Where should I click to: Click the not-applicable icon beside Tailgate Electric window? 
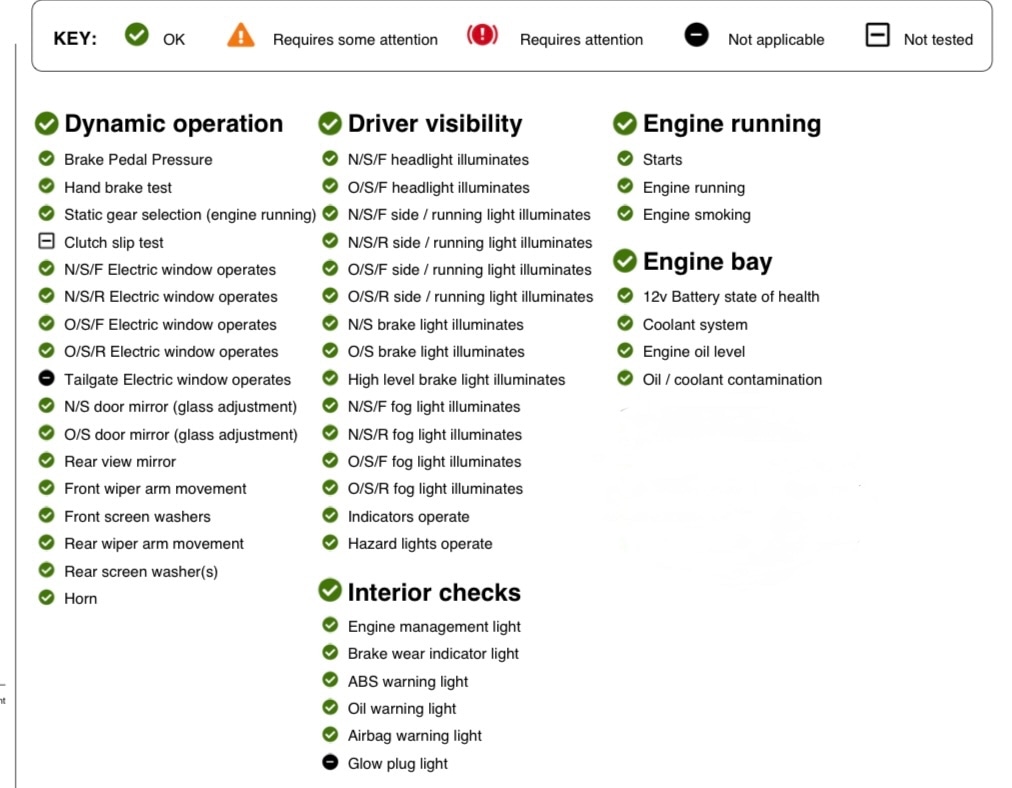click(x=46, y=379)
